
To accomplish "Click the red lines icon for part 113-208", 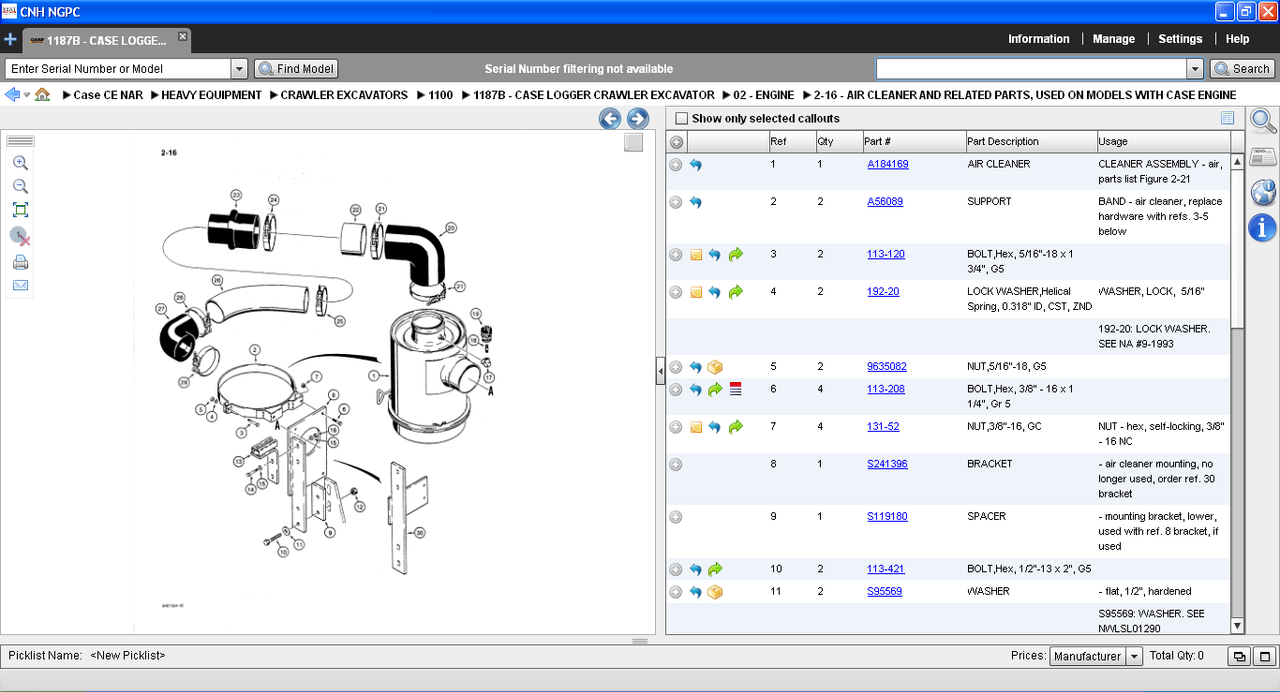I will 735,389.
